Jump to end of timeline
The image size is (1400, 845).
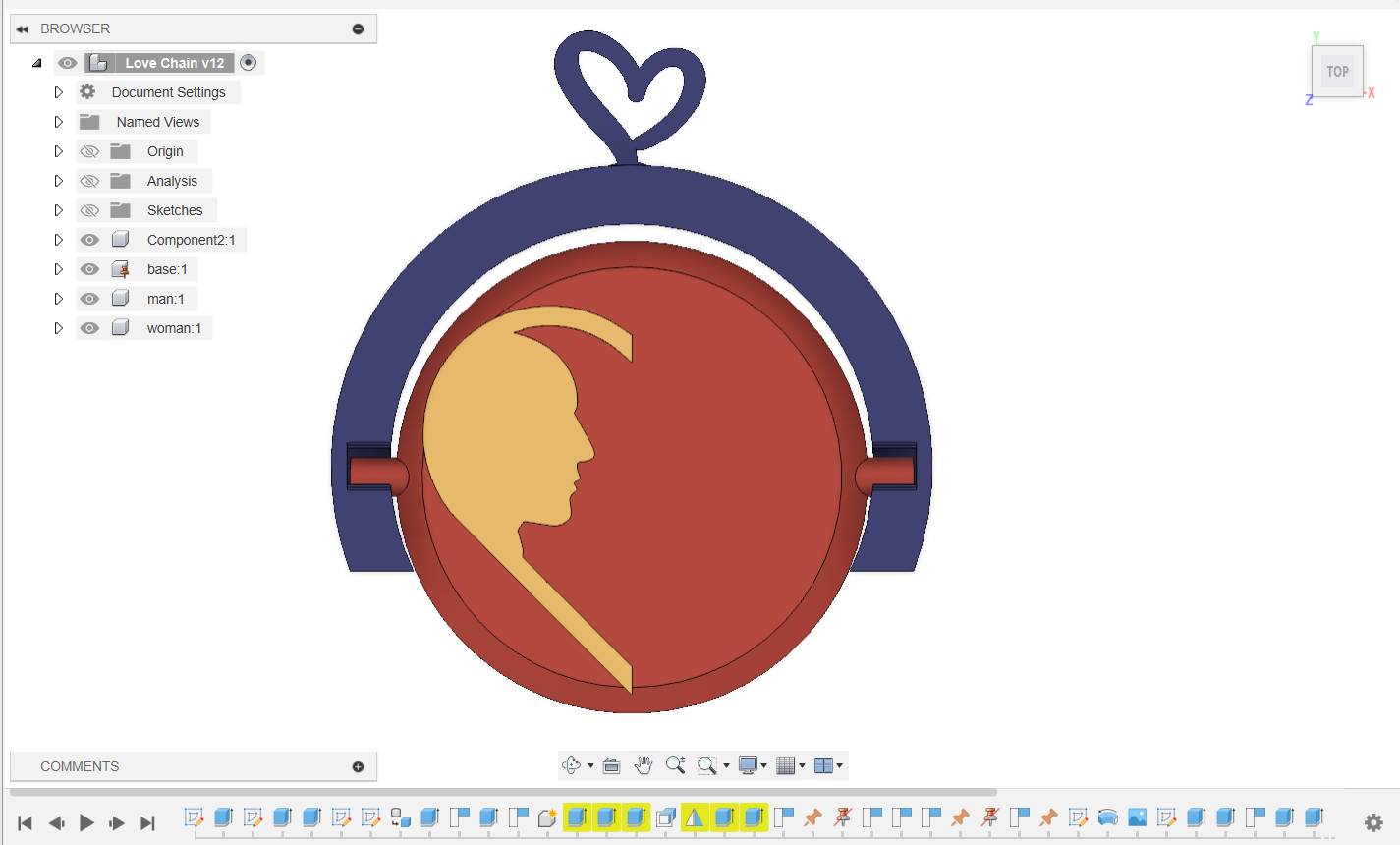click(x=147, y=822)
